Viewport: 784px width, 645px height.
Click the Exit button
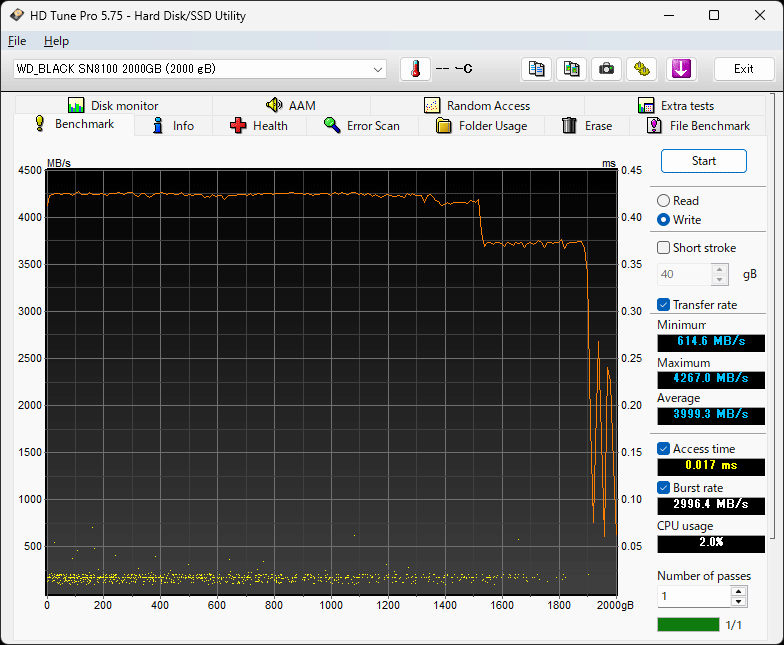click(x=743, y=69)
